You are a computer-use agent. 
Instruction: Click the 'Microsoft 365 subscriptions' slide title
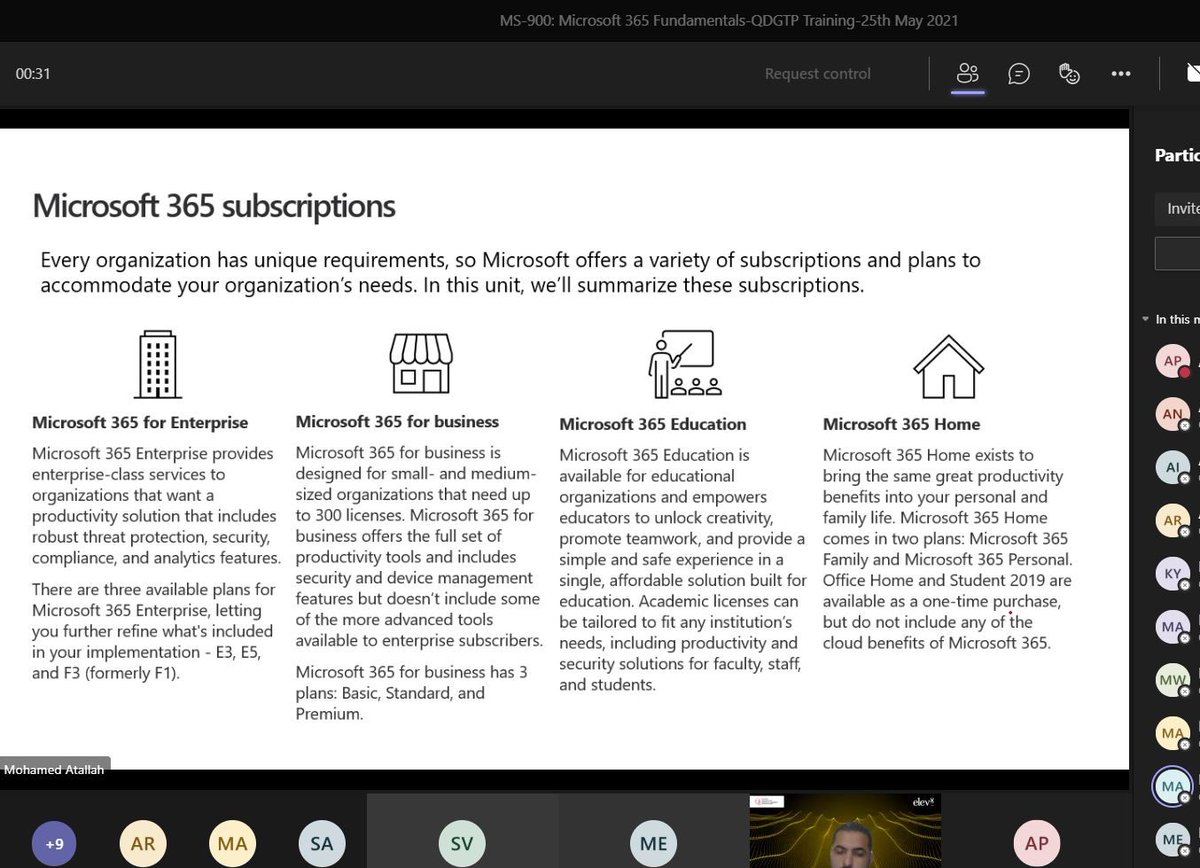214,206
